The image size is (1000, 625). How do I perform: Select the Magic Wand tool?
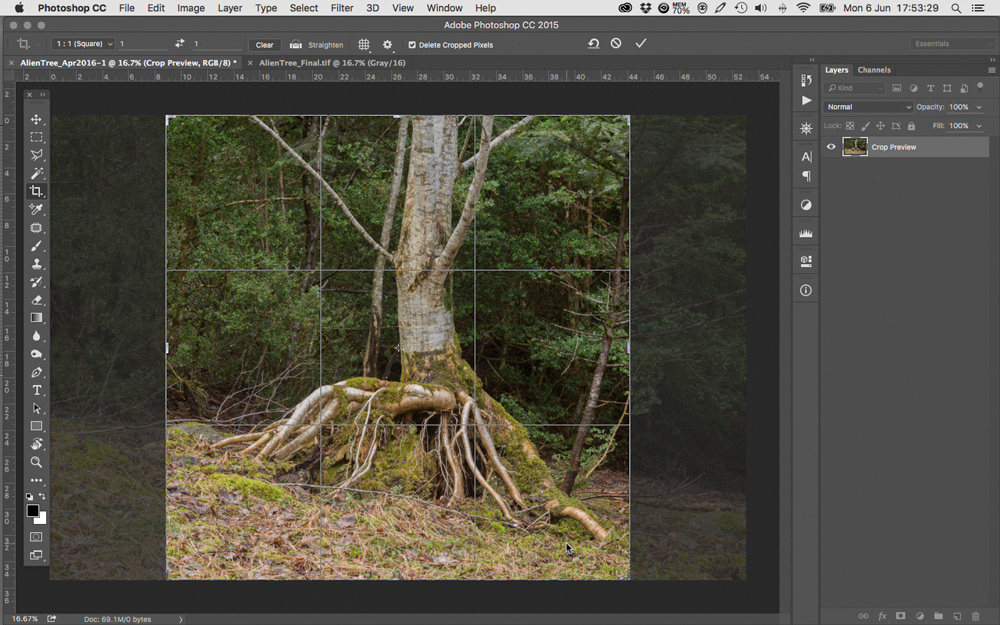(37, 173)
